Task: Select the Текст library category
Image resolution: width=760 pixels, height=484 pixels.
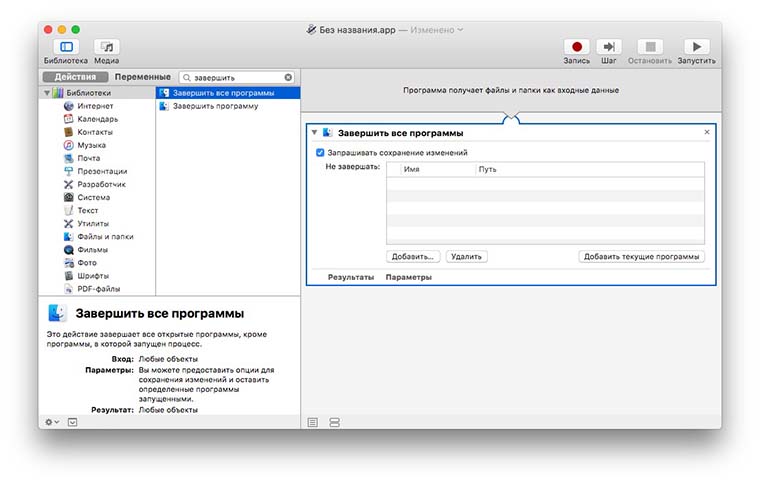Action: coord(88,211)
